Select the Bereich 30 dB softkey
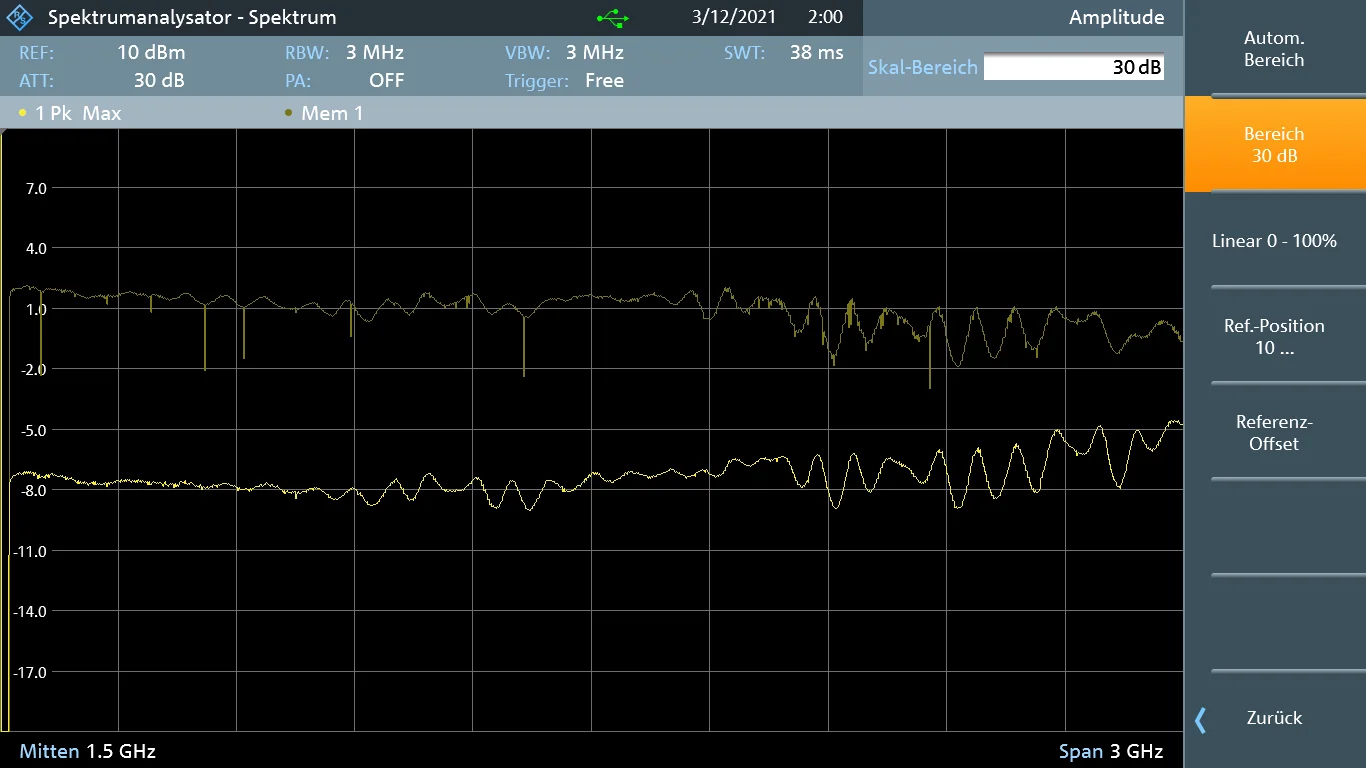Image resolution: width=1366 pixels, height=768 pixels. click(1274, 145)
